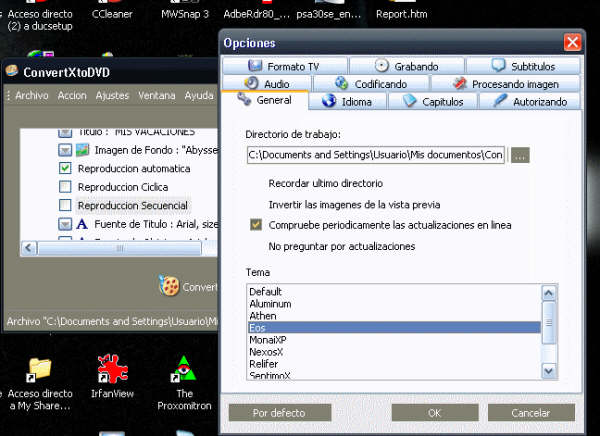
Task: Click the browse button beside working directory
Action: pyautogui.click(x=520, y=155)
